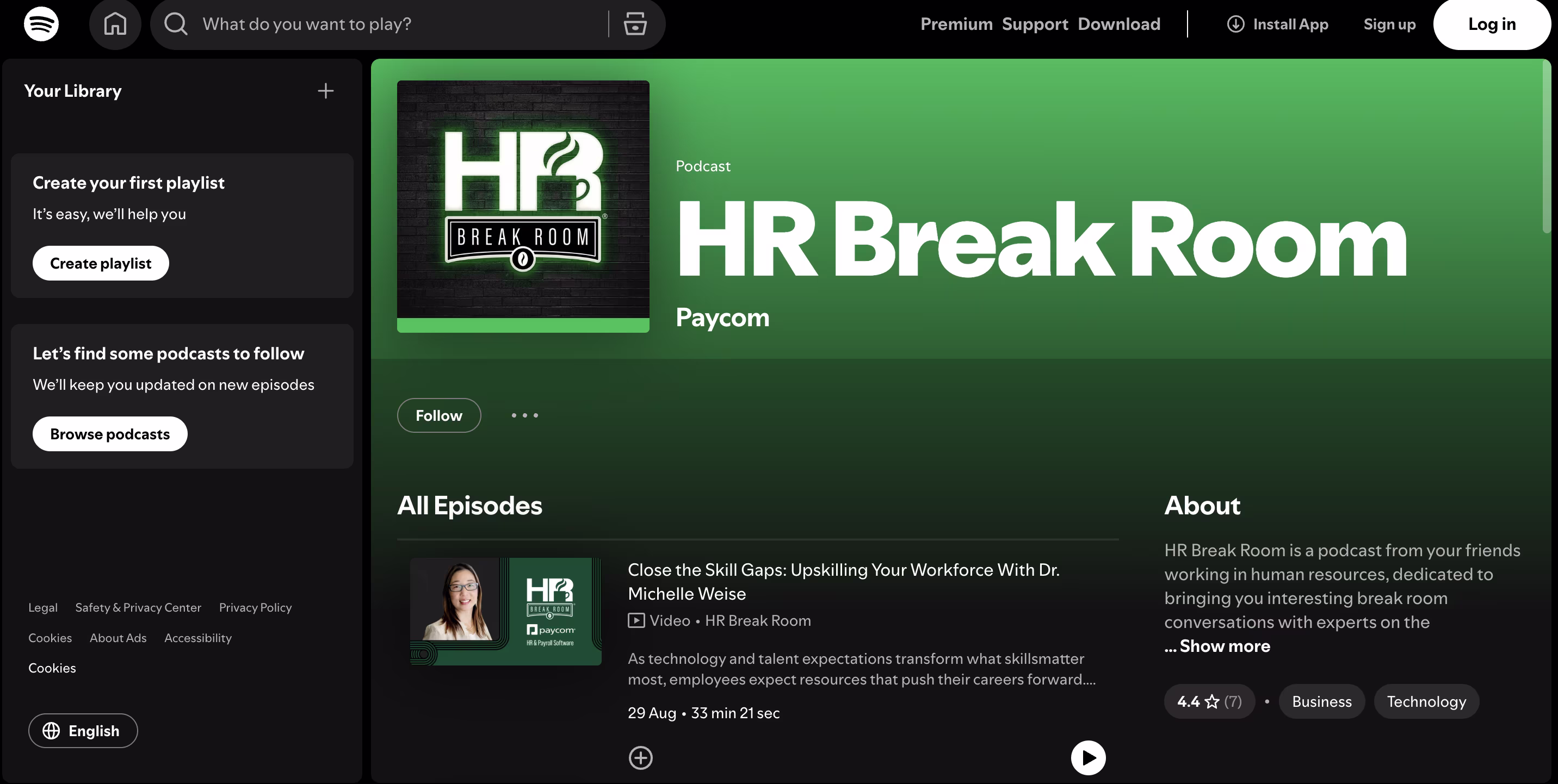This screenshot has height=784, width=1558.
Task: Click Create playlist button
Action: (x=101, y=263)
